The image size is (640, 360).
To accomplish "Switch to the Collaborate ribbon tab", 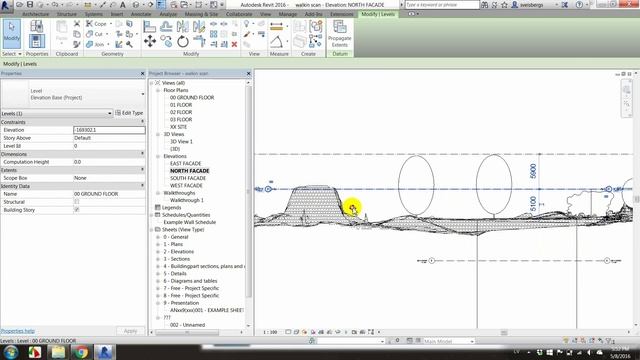I will (x=239, y=14).
